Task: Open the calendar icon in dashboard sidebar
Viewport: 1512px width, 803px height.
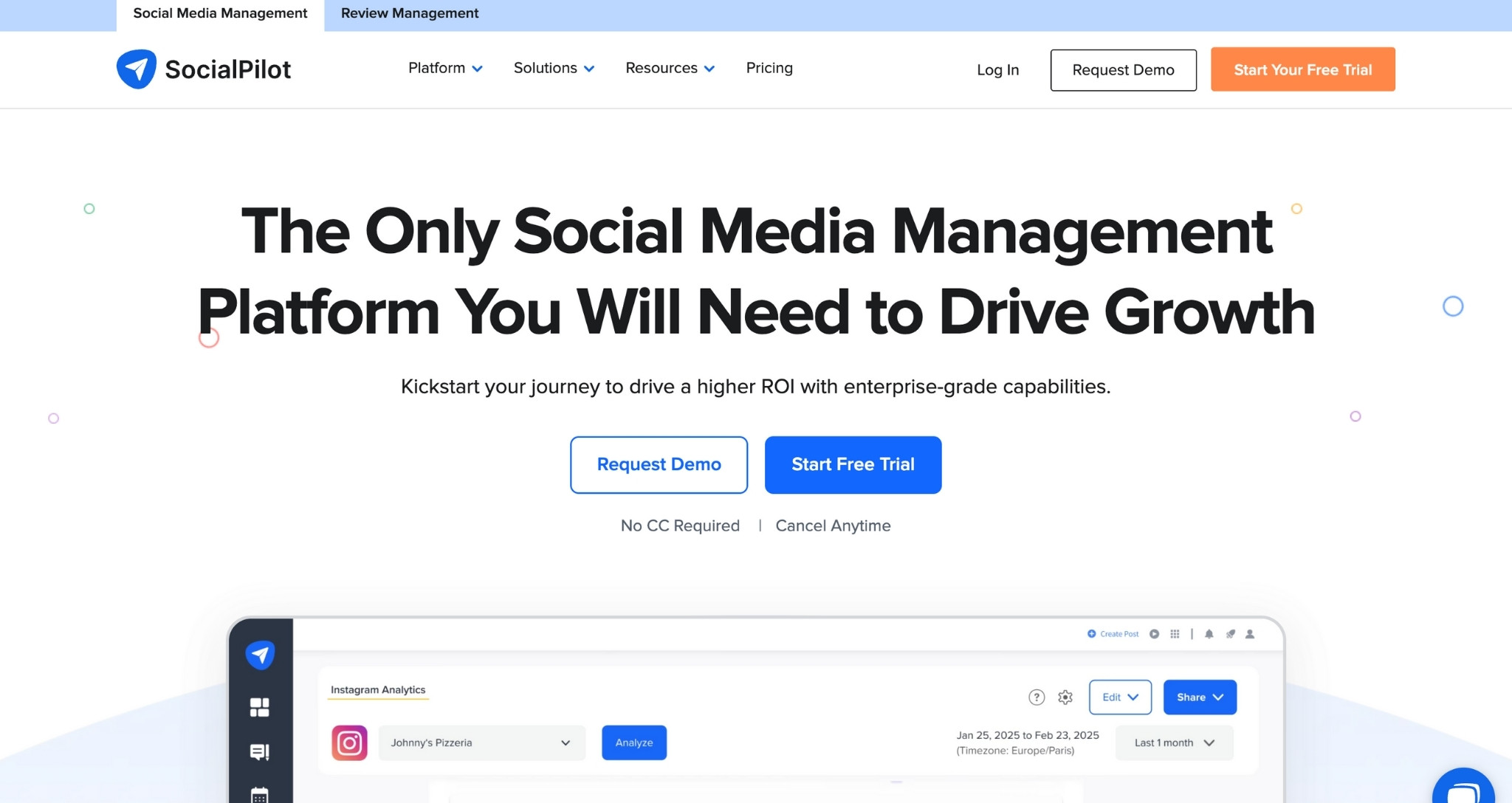Action: (260, 795)
